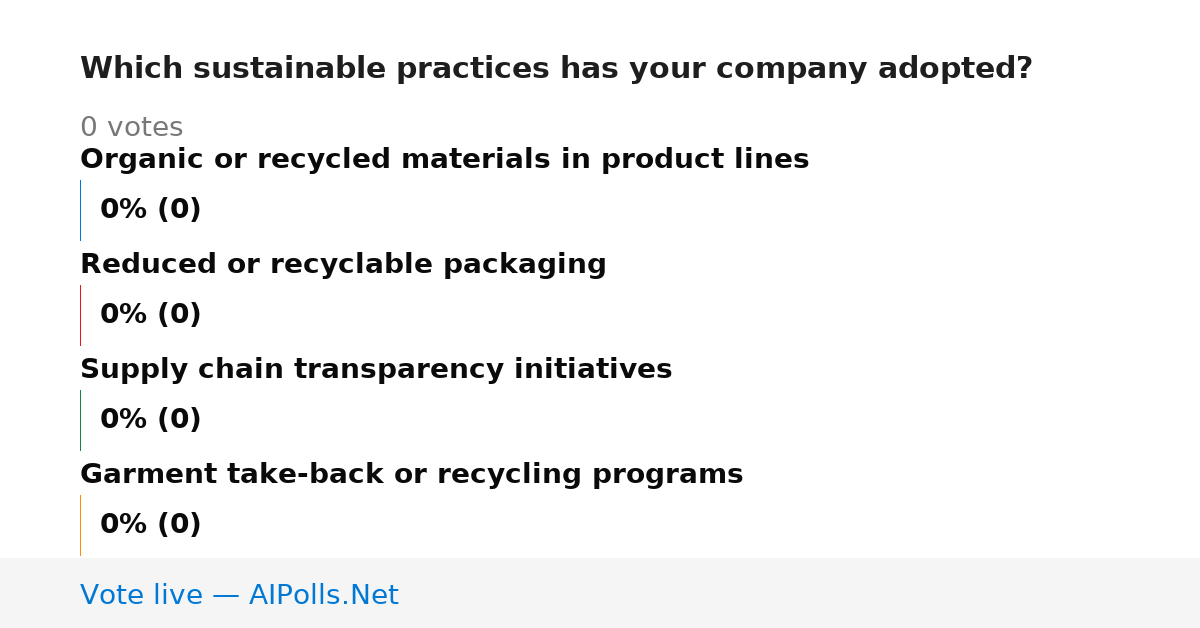Viewport: 1200px width, 628px height.
Task: Click the word AIPolls.Net in footer
Action: (323, 595)
